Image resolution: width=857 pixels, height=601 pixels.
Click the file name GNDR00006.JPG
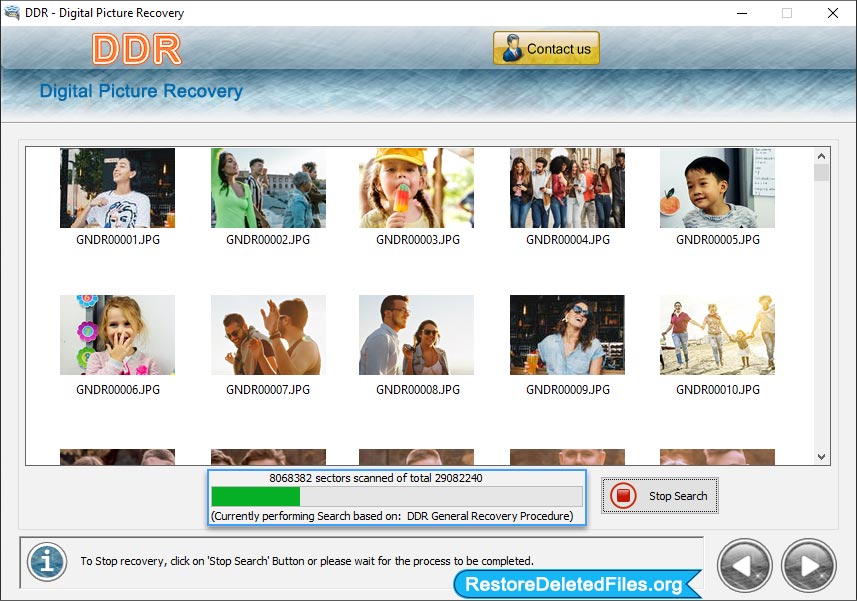click(x=118, y=390)
